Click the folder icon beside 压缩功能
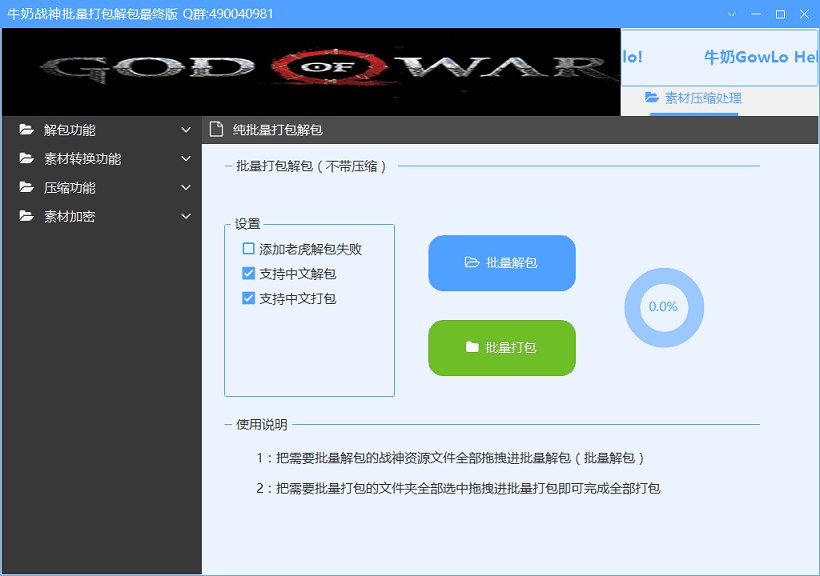The height and width of the screenshot is (576, 820). click(x=26, y=187)
